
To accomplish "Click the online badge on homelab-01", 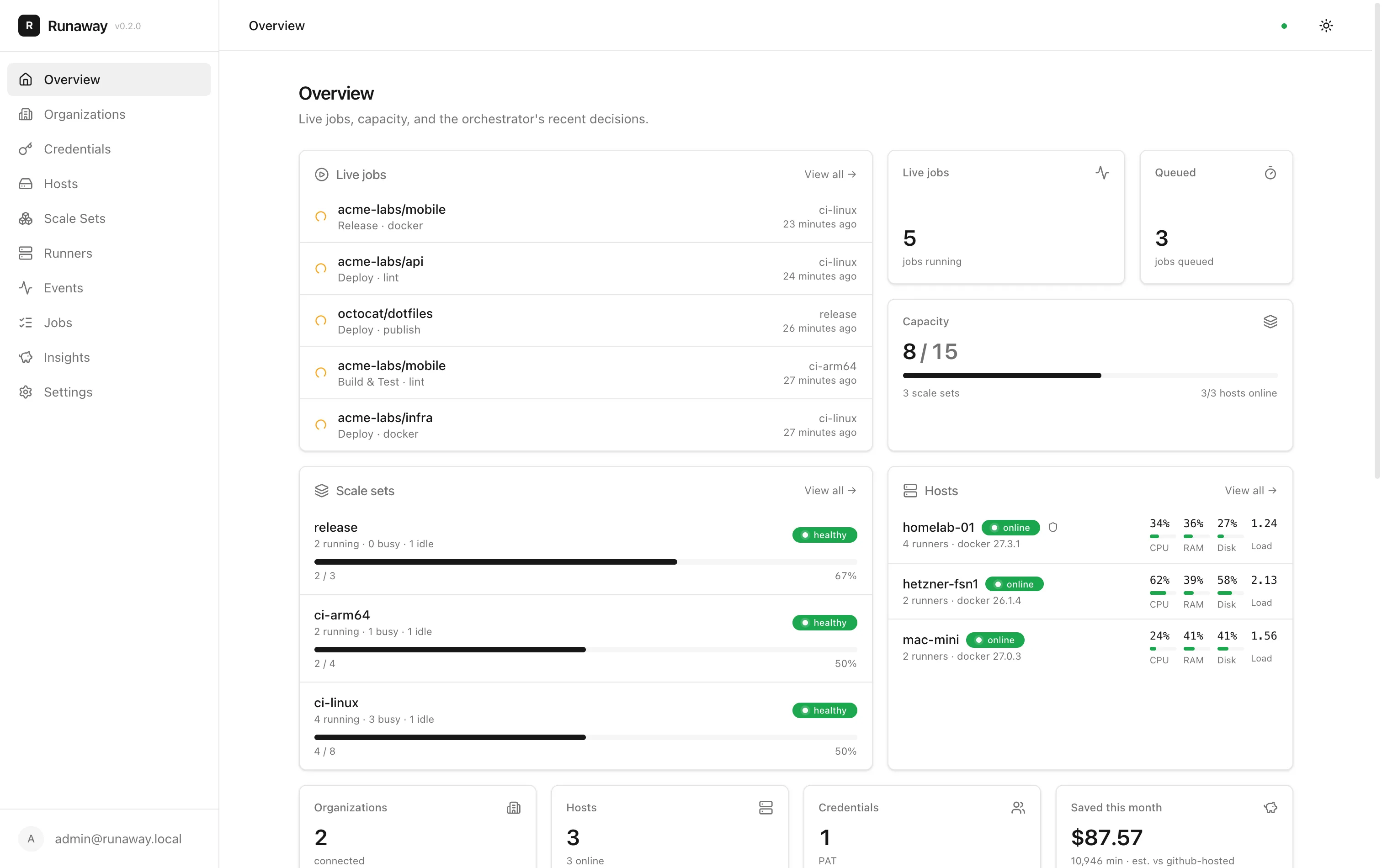I will (1010, 527).
